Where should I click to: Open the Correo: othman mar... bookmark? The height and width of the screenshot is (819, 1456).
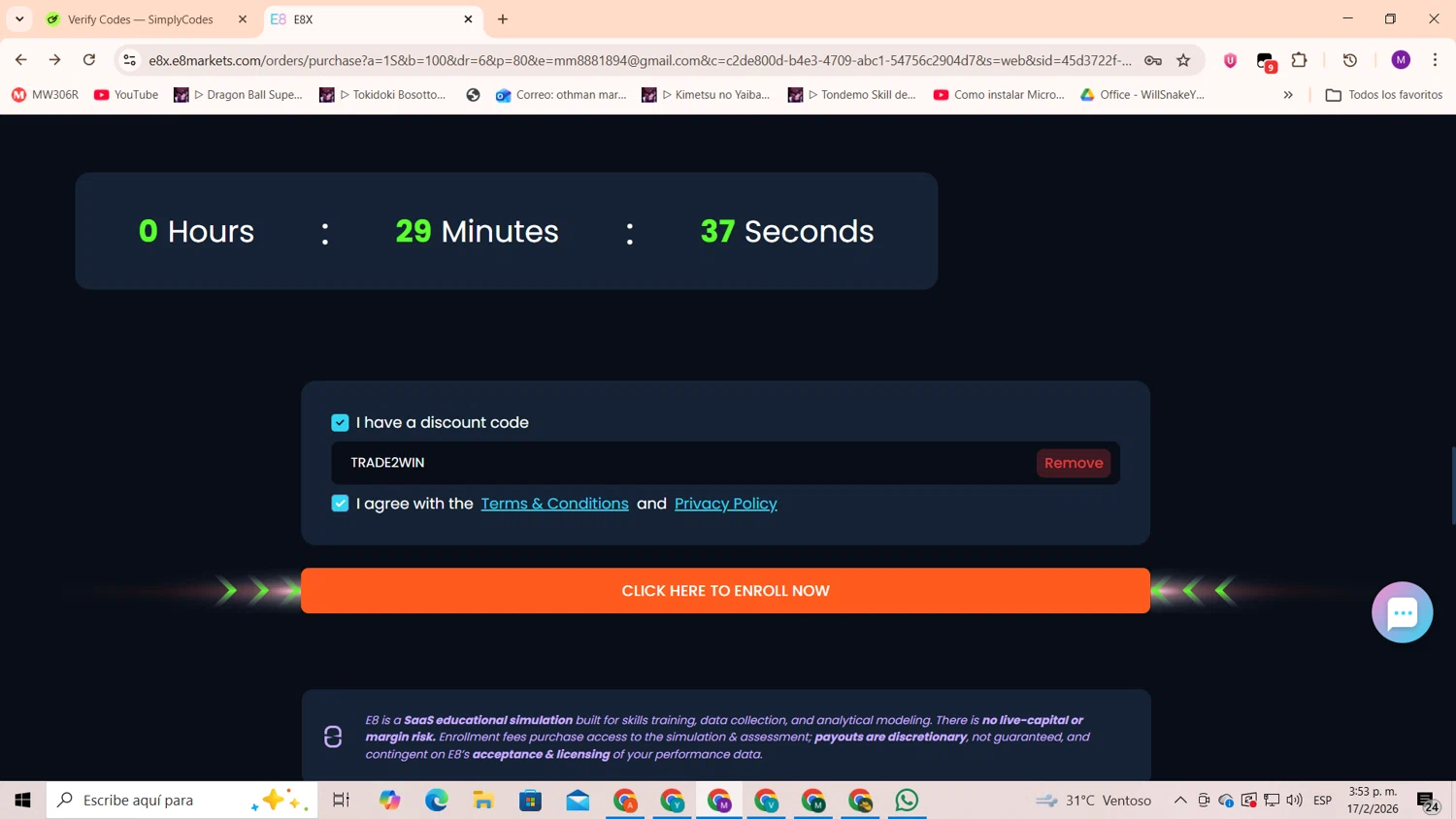point(561,95)
